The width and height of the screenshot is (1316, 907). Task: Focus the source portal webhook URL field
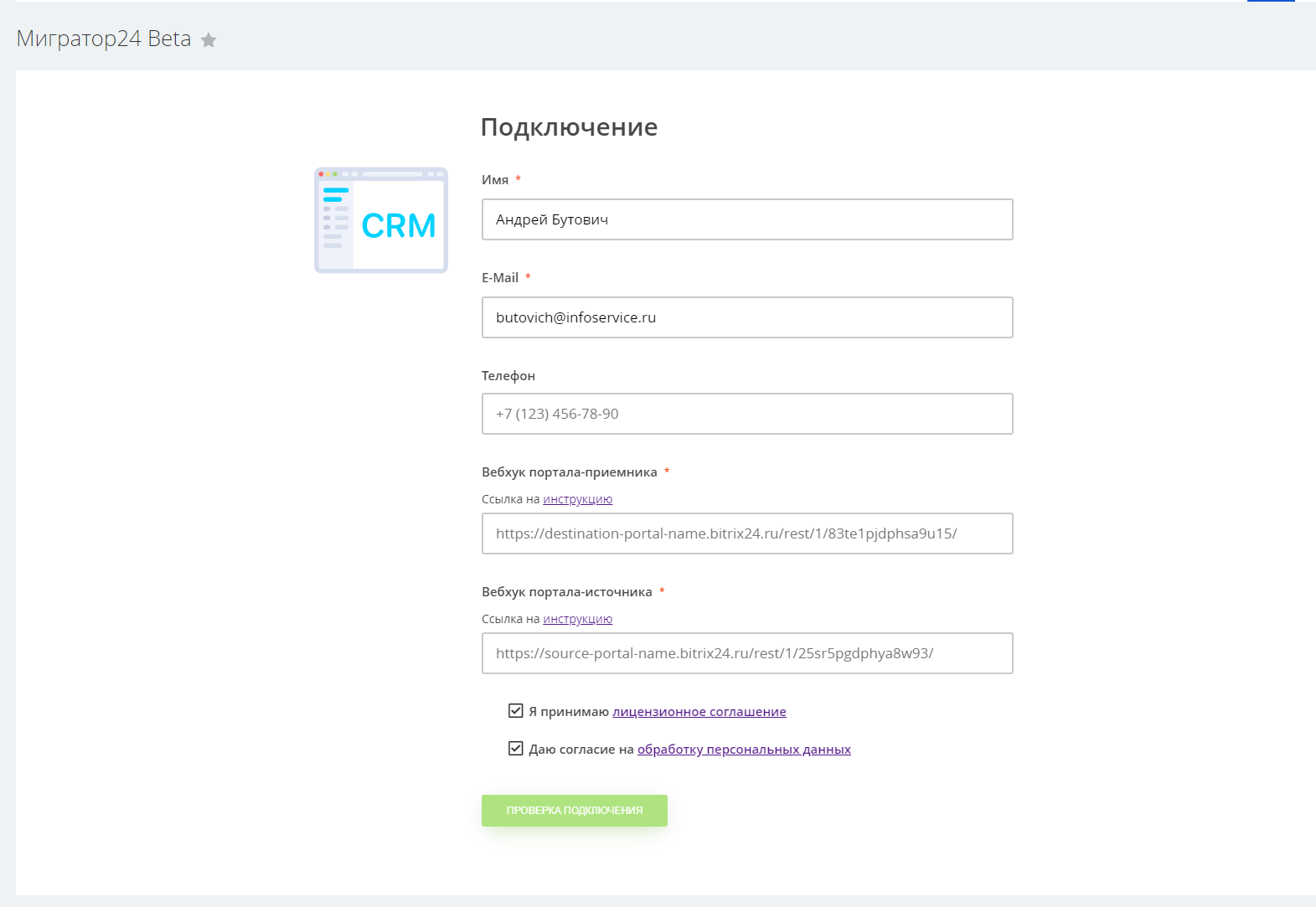pos(746,653)
